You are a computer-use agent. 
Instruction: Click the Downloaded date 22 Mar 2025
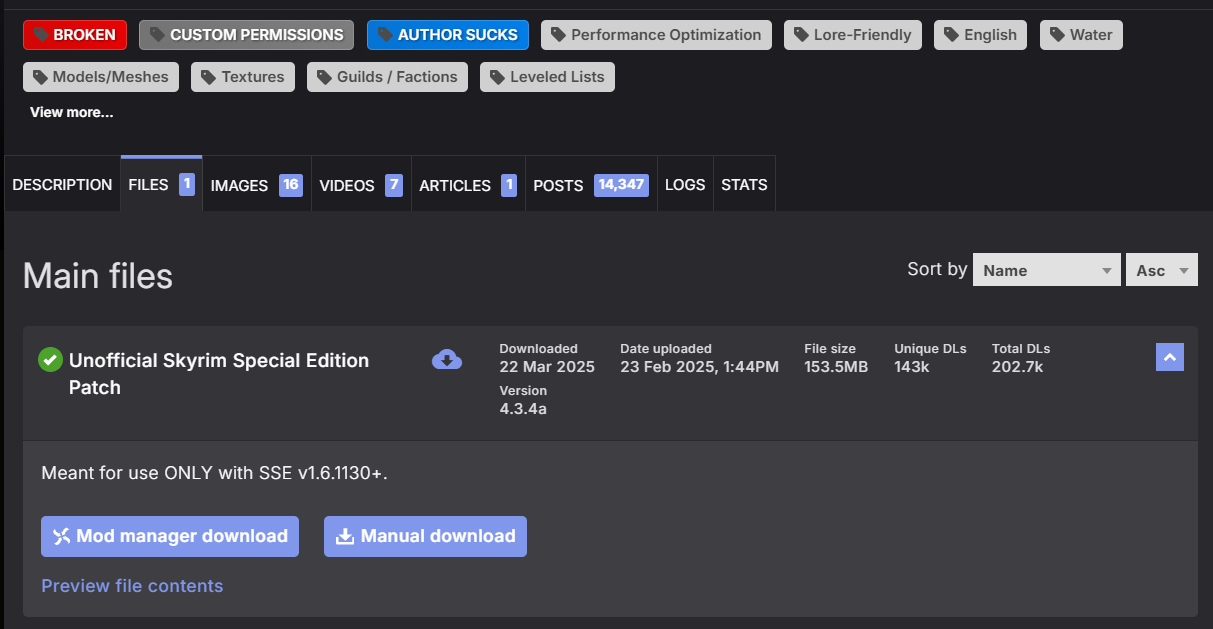click(547, 367)
